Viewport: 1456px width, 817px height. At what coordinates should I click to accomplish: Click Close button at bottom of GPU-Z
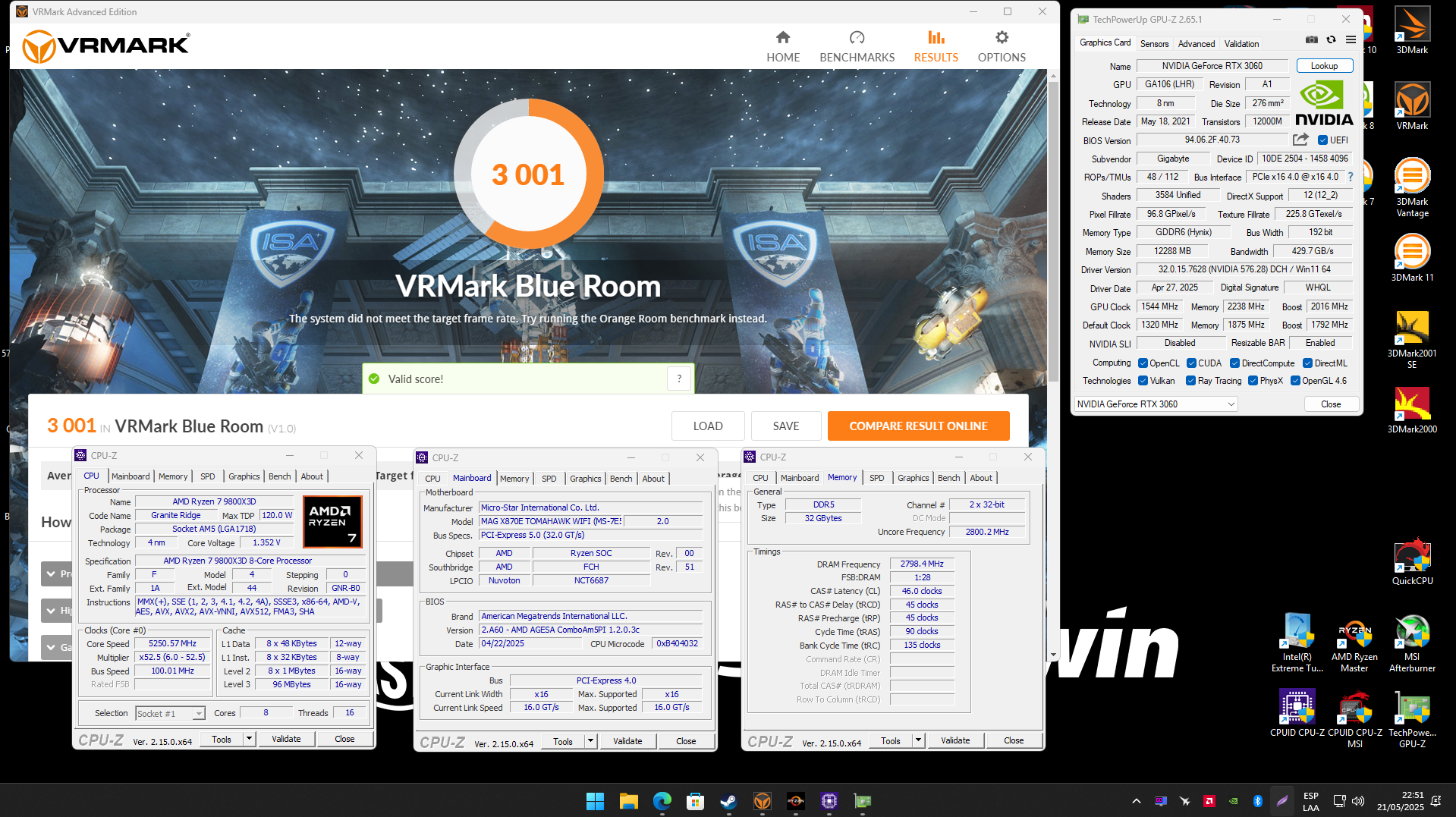tap(1331, 404)
